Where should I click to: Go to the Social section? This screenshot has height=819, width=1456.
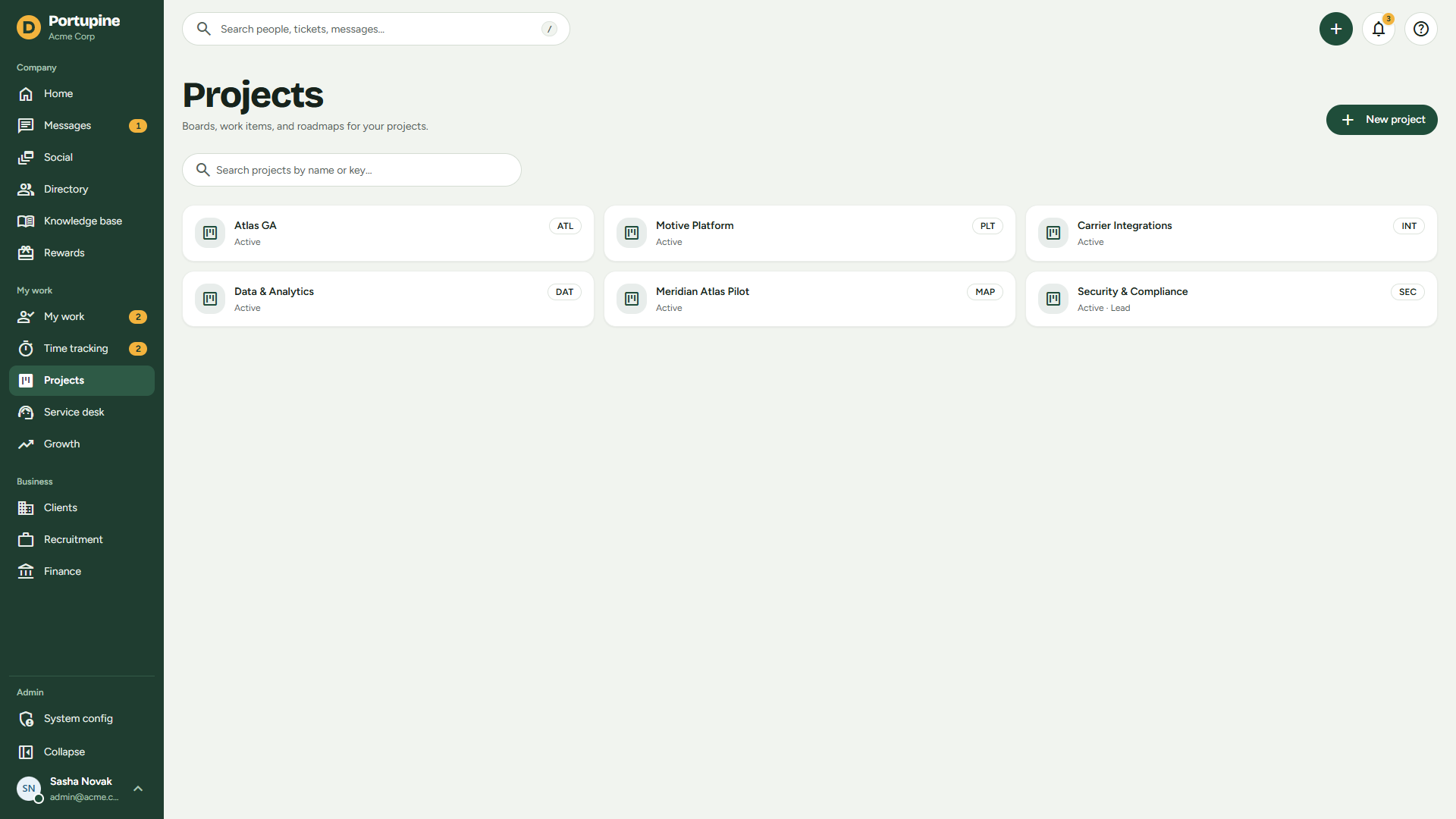coord(82,158)
